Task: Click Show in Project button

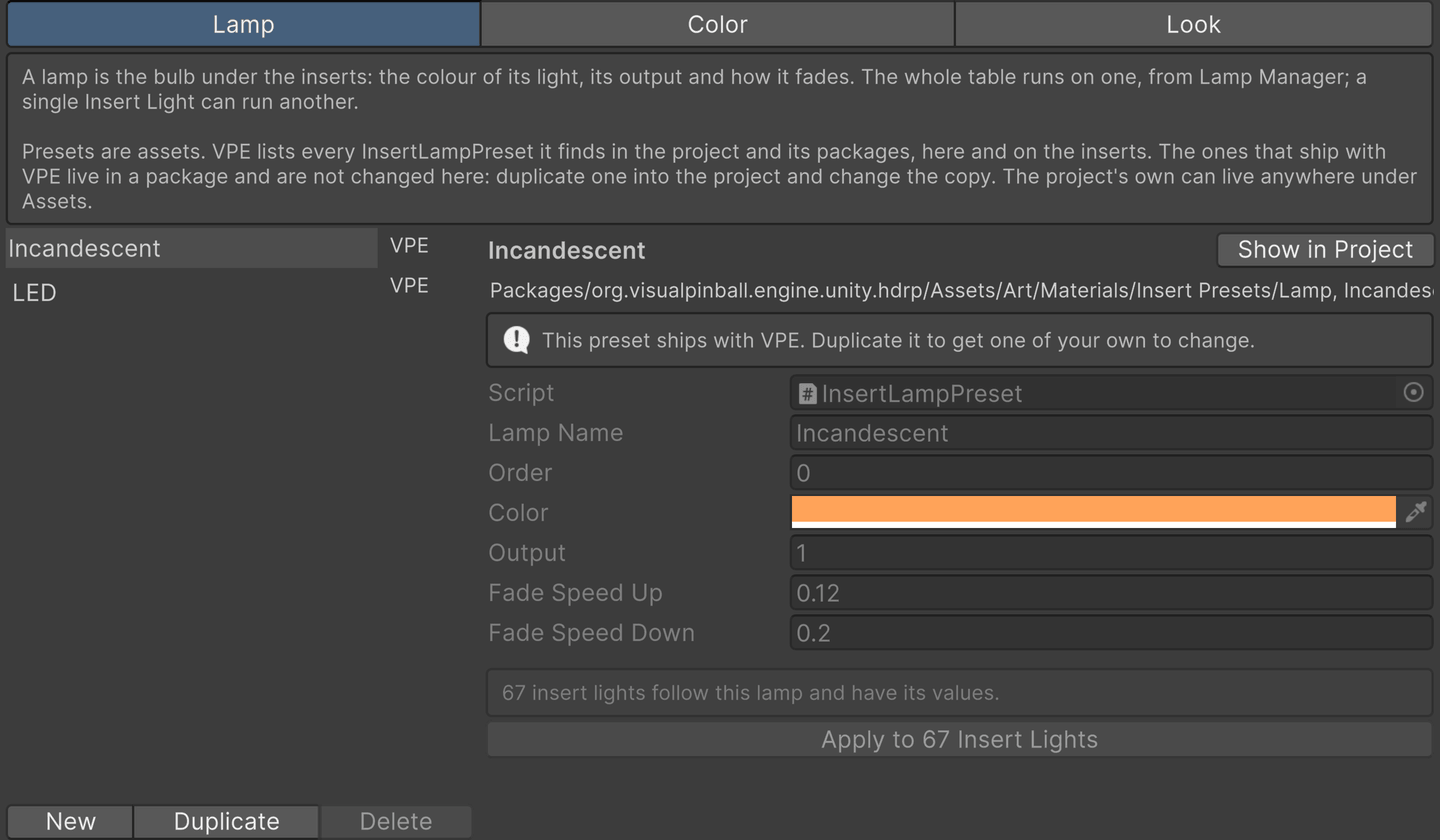Action: point(1325,250)
